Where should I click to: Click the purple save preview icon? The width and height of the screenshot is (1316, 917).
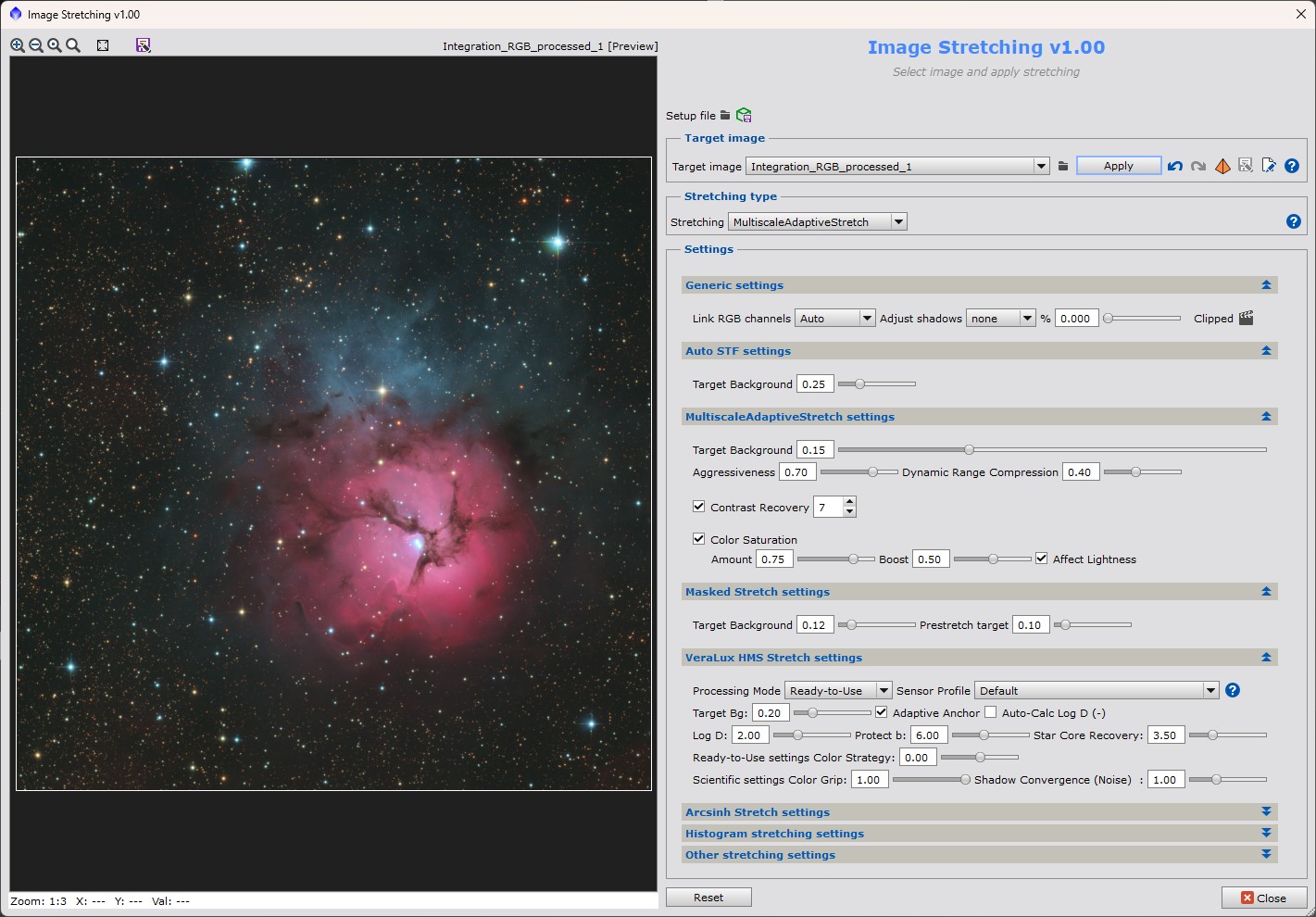tap(143, 45)
